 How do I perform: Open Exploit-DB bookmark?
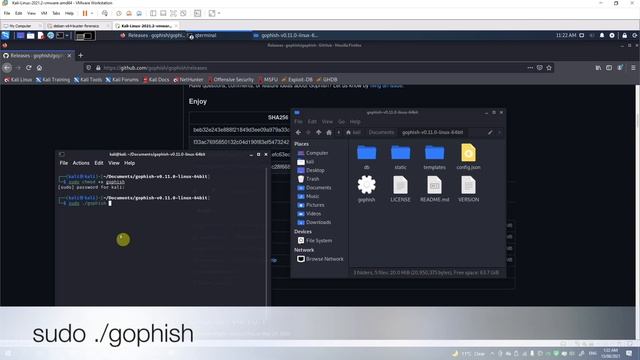coord(297,80)
